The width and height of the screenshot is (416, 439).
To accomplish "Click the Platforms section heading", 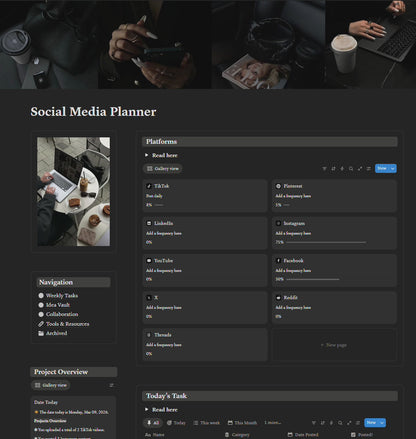I will [x=161, y=142].
